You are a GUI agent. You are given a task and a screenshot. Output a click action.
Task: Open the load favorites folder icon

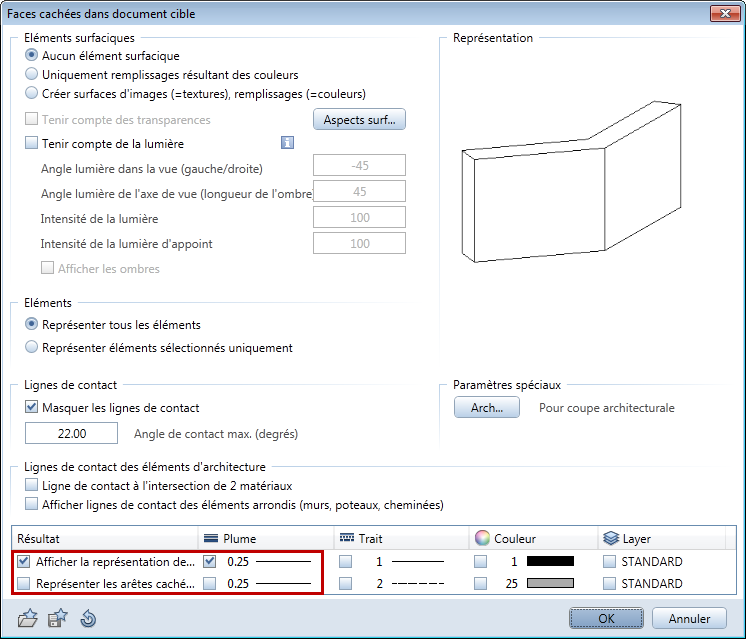click(28, 618)
